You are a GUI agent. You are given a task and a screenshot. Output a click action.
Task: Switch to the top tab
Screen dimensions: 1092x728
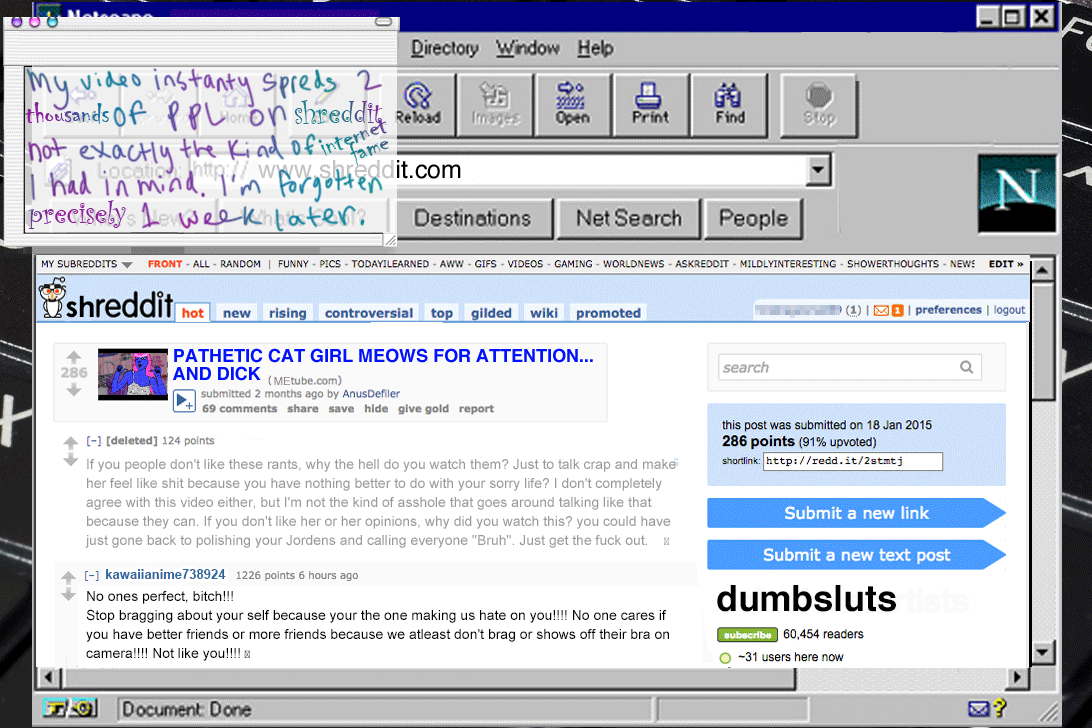pos(442,313)
